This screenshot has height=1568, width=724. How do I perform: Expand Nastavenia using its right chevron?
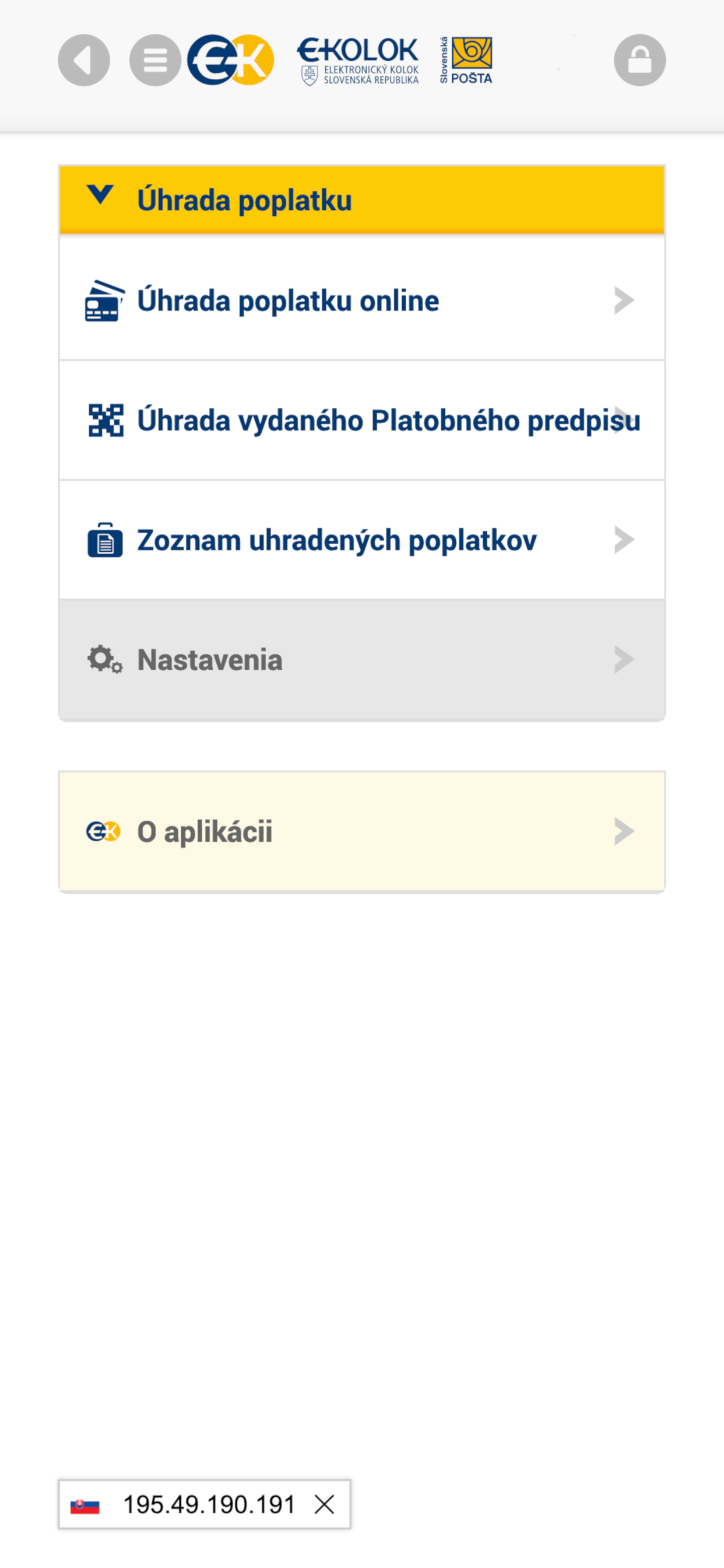624,660
